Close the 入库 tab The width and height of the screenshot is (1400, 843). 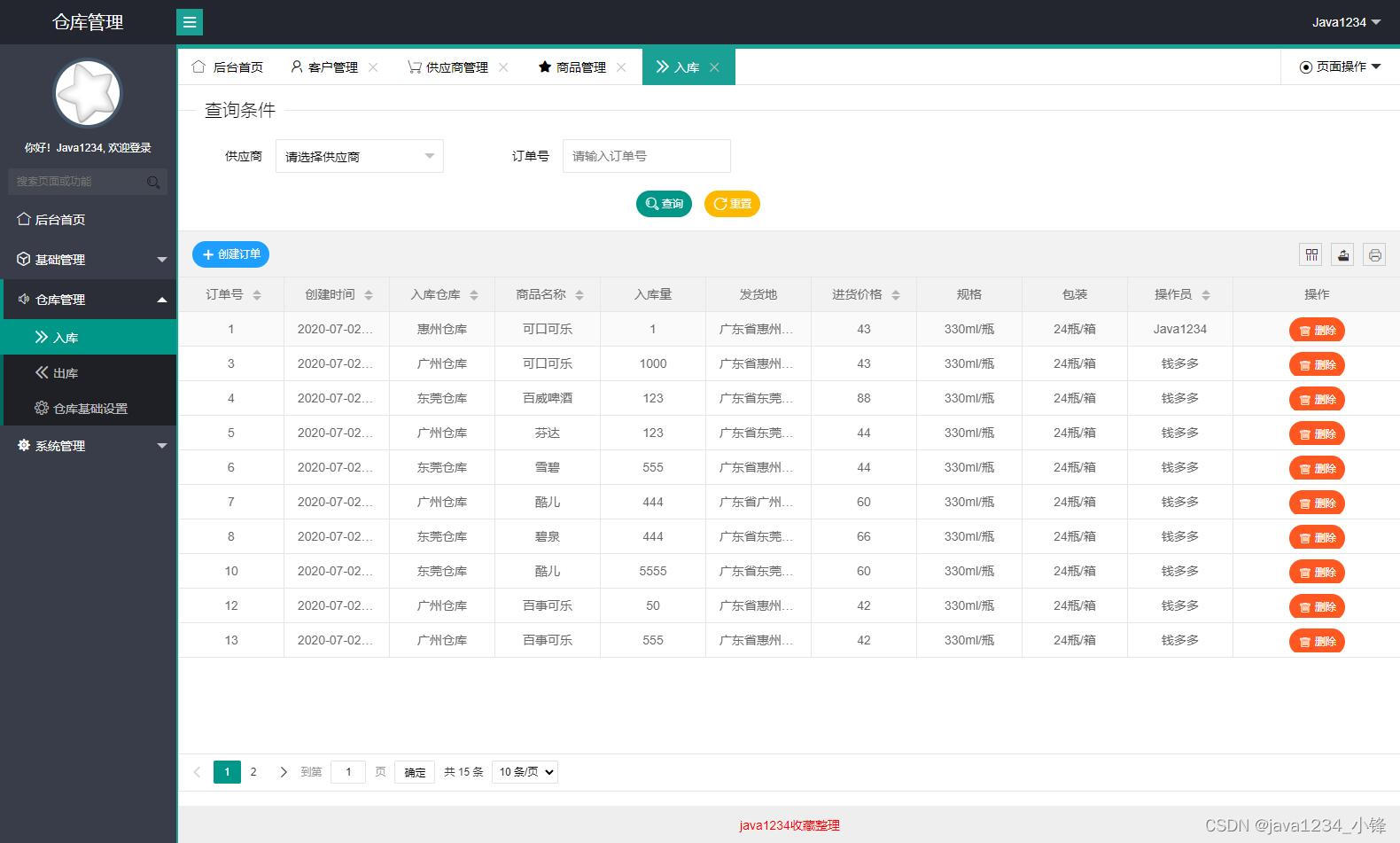point(714,67)
